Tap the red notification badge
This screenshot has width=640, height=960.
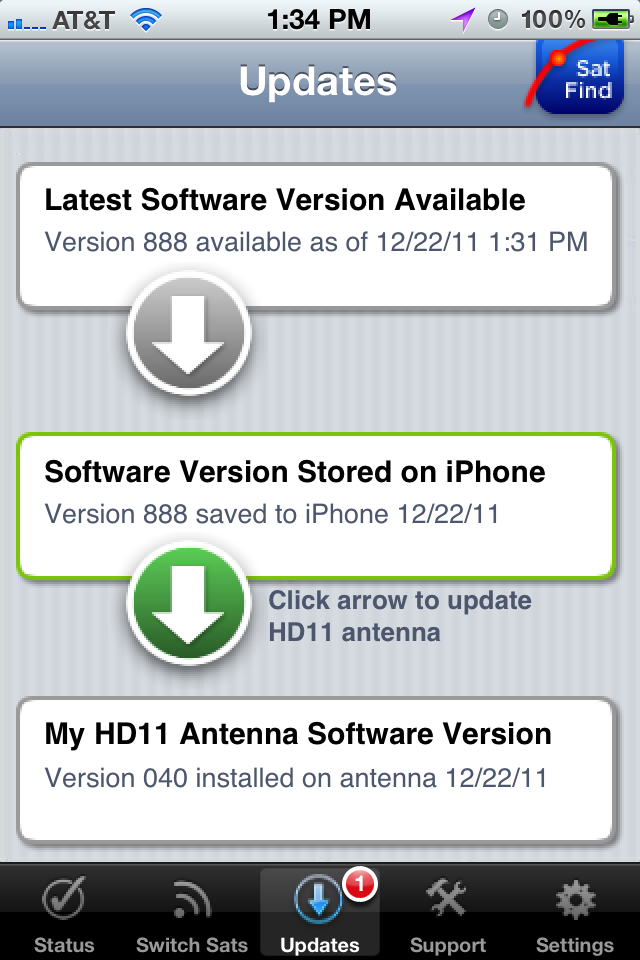pyautogui.click(x=360, y=885)
